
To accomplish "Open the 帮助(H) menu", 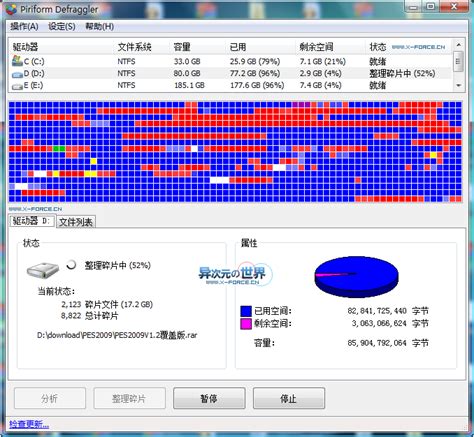I will [99, 26].
